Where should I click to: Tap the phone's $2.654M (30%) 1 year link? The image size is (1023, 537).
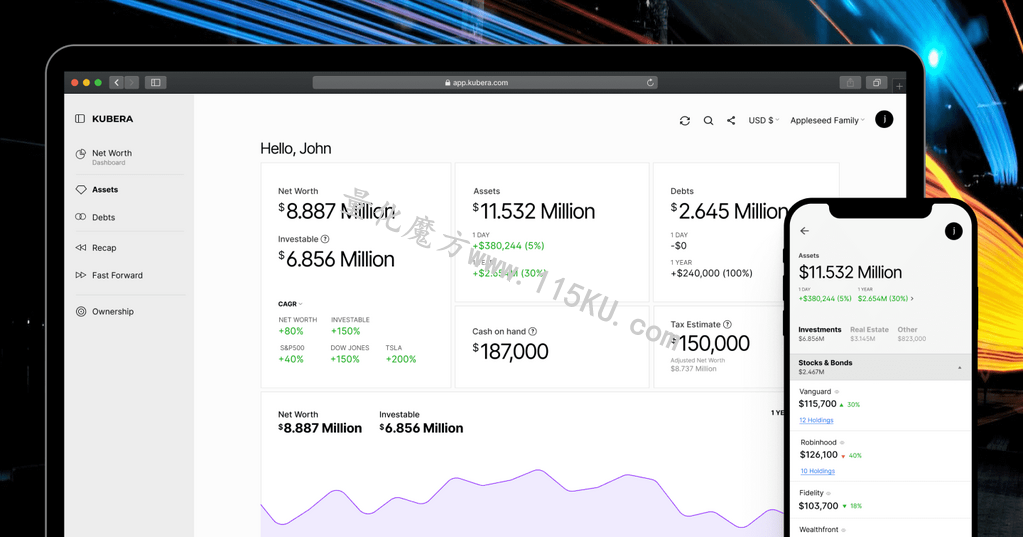pyautogui.click(x=885, y=298)
